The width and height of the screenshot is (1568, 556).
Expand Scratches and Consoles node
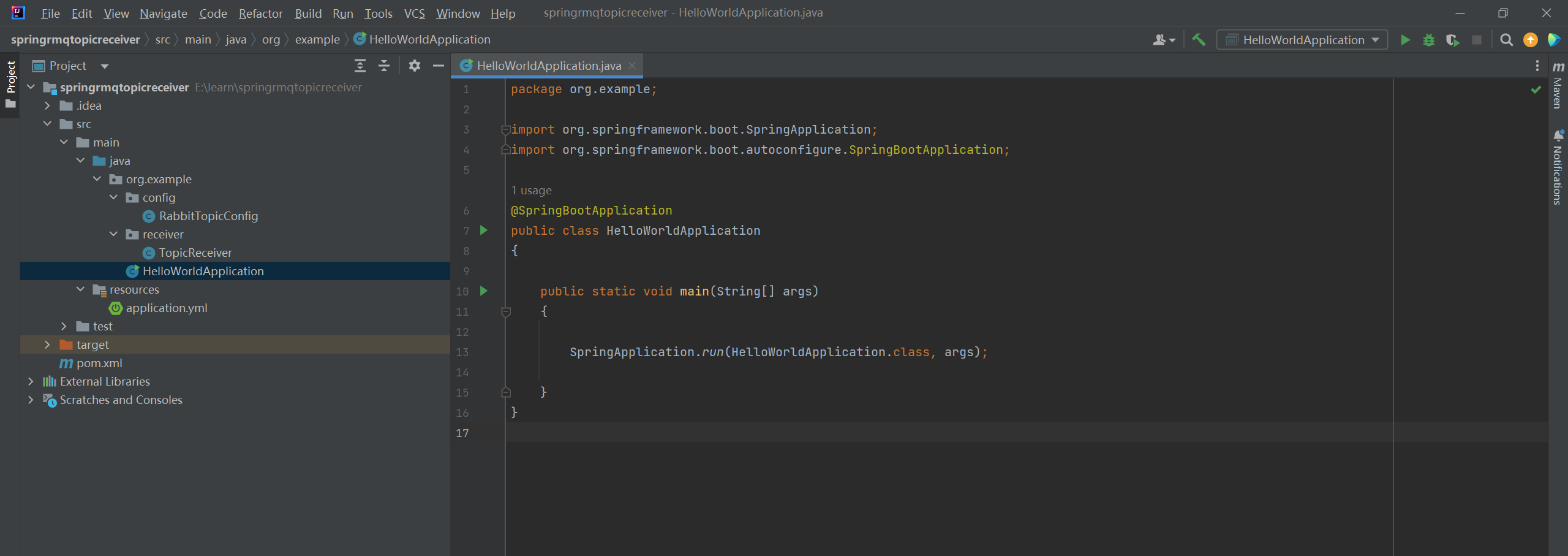(31, 400)
